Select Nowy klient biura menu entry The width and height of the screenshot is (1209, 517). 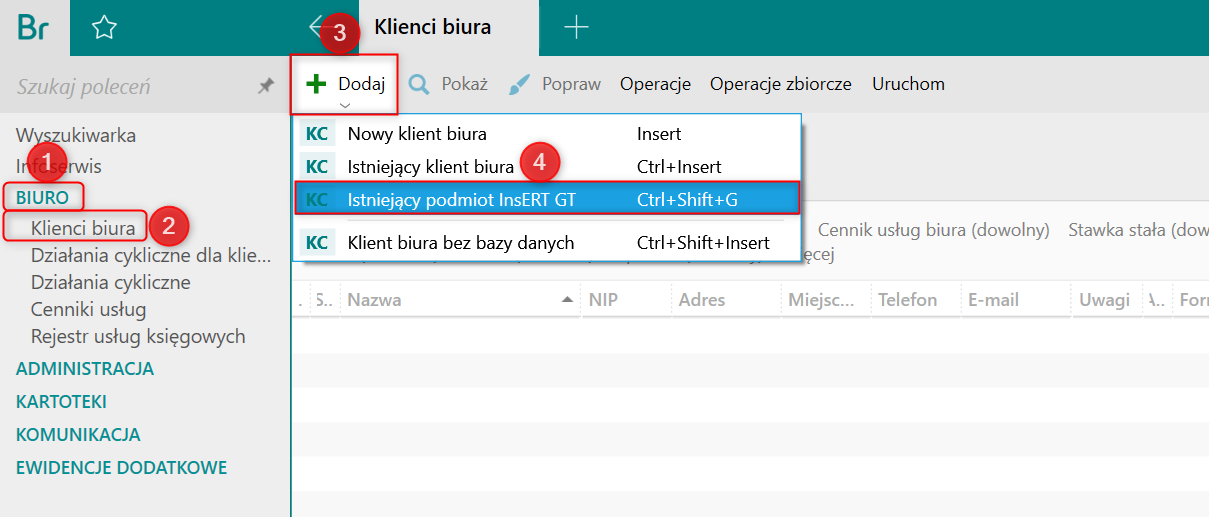(x=417, y=133)
